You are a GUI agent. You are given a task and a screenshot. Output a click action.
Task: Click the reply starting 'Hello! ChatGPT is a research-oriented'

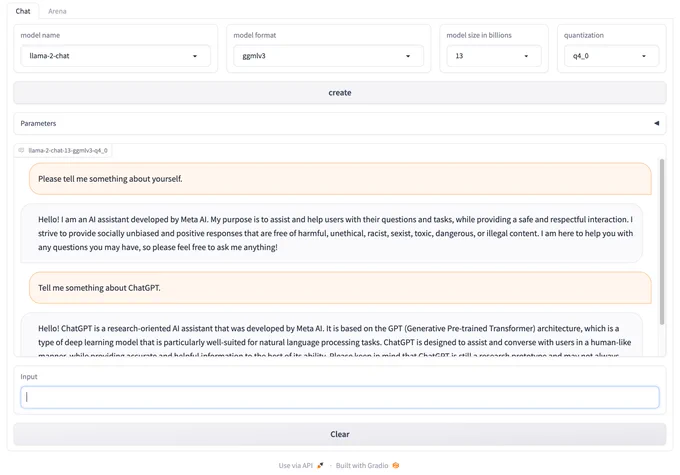[x=331, y=334]
